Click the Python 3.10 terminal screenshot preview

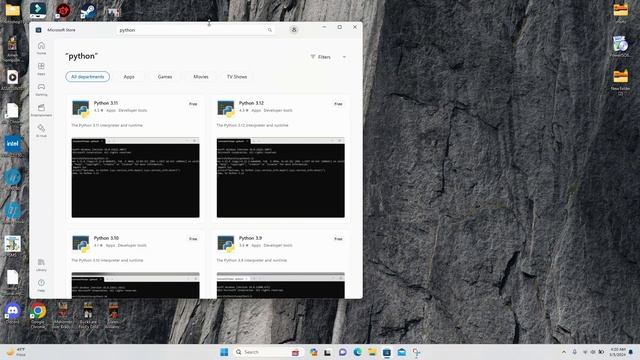pos(136,285)
